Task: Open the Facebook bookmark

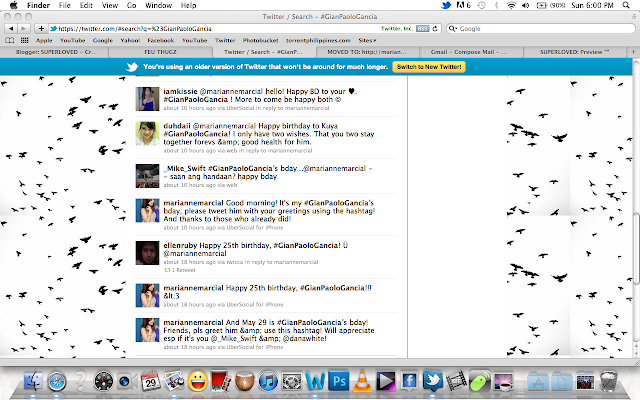Action: coord(160,40)
